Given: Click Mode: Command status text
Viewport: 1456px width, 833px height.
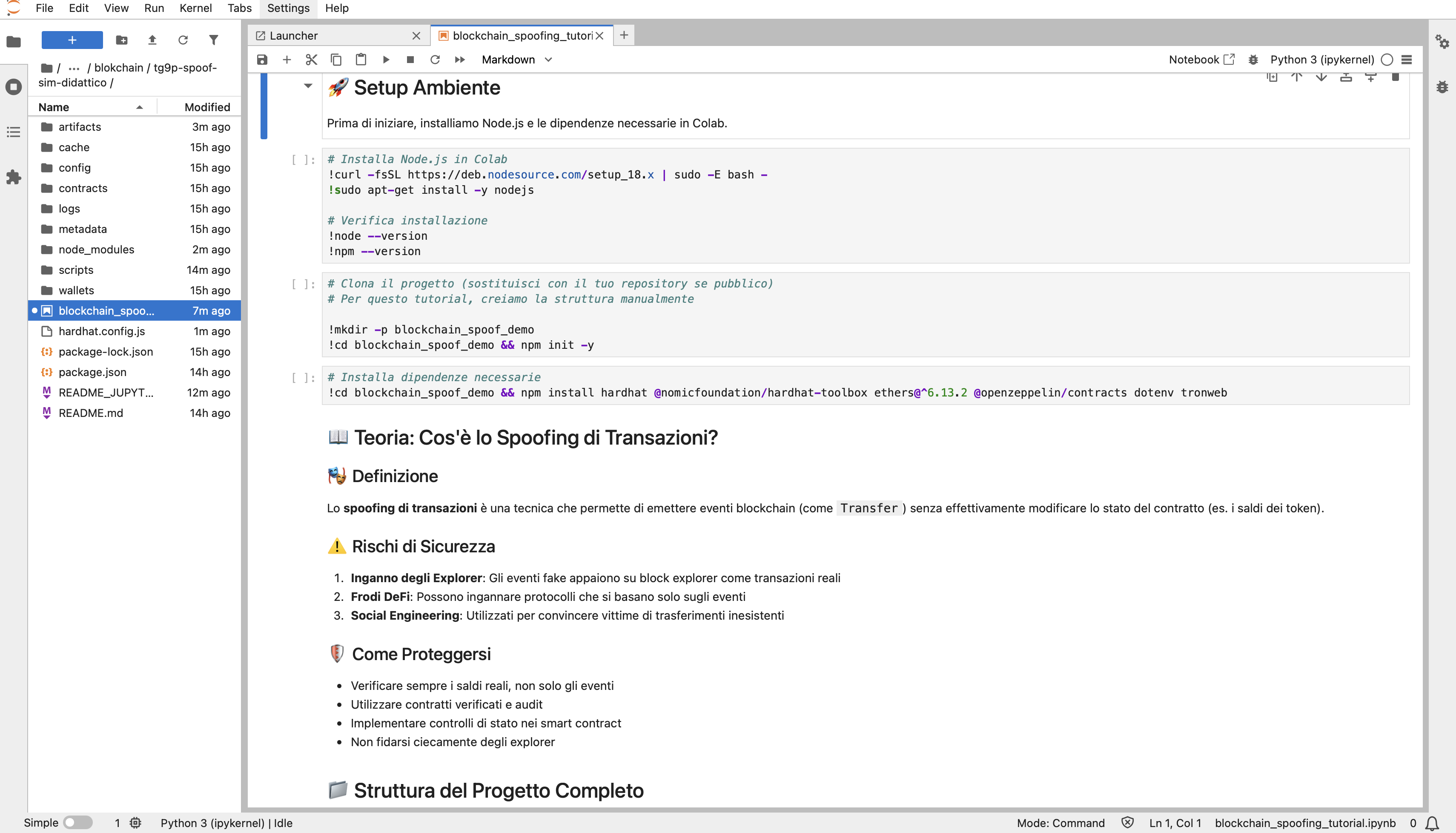Looking at the screenshot, I should pyautogui.click(x=1060, y=823).
